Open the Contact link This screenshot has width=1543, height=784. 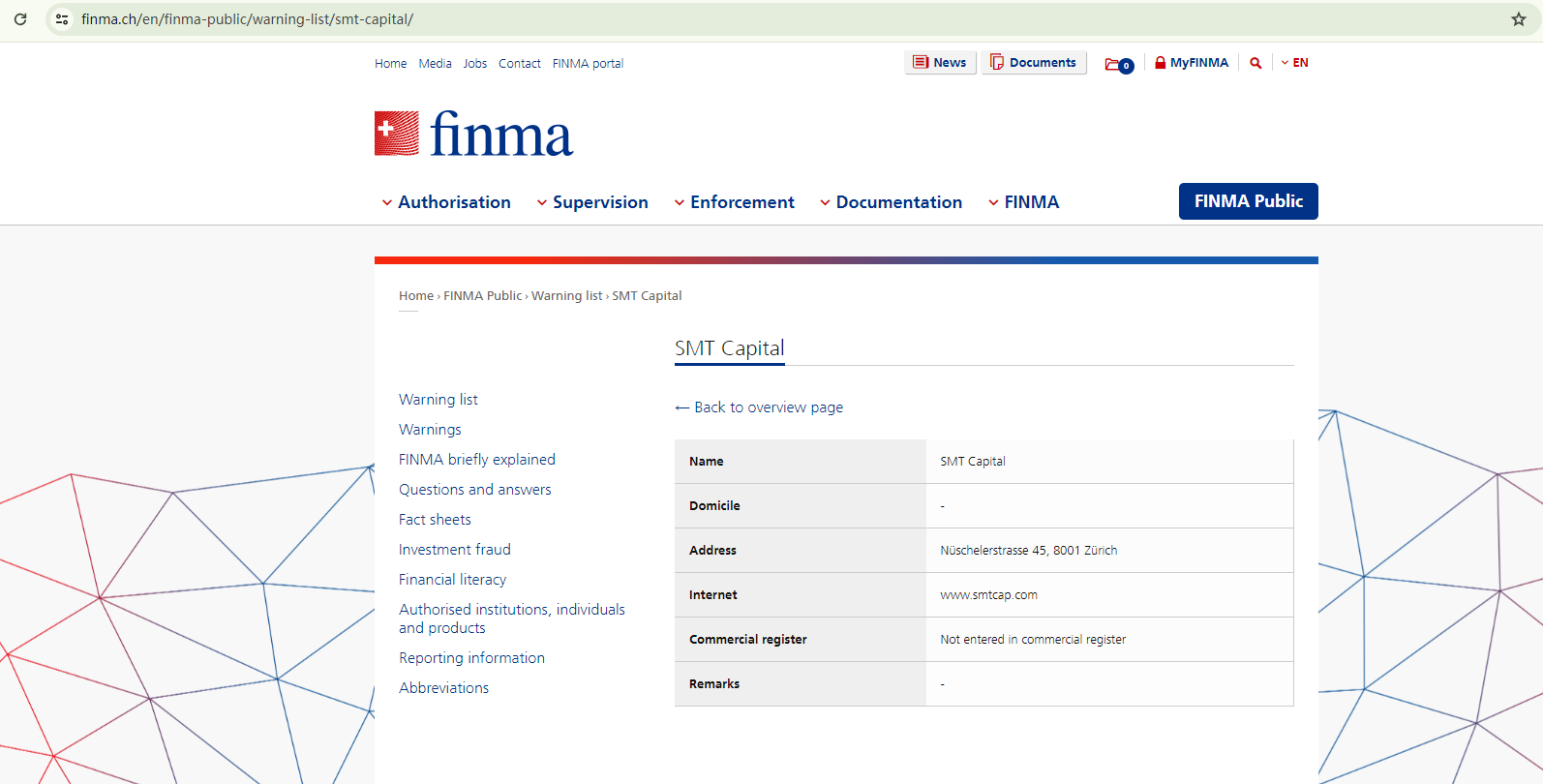point(520,64)
